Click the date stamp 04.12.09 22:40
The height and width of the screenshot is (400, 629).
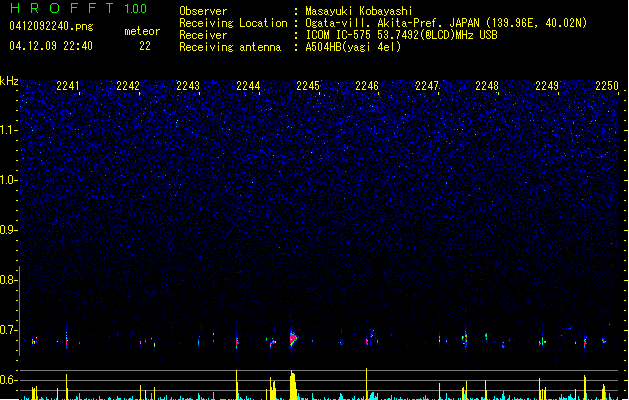[x=51, y=46]
